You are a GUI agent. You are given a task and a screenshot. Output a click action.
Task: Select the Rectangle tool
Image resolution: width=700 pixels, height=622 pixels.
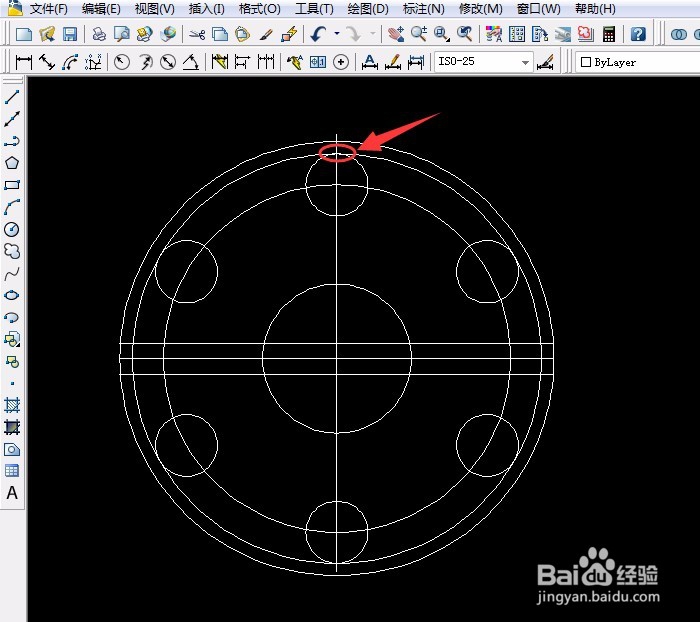tap(12, 185)
